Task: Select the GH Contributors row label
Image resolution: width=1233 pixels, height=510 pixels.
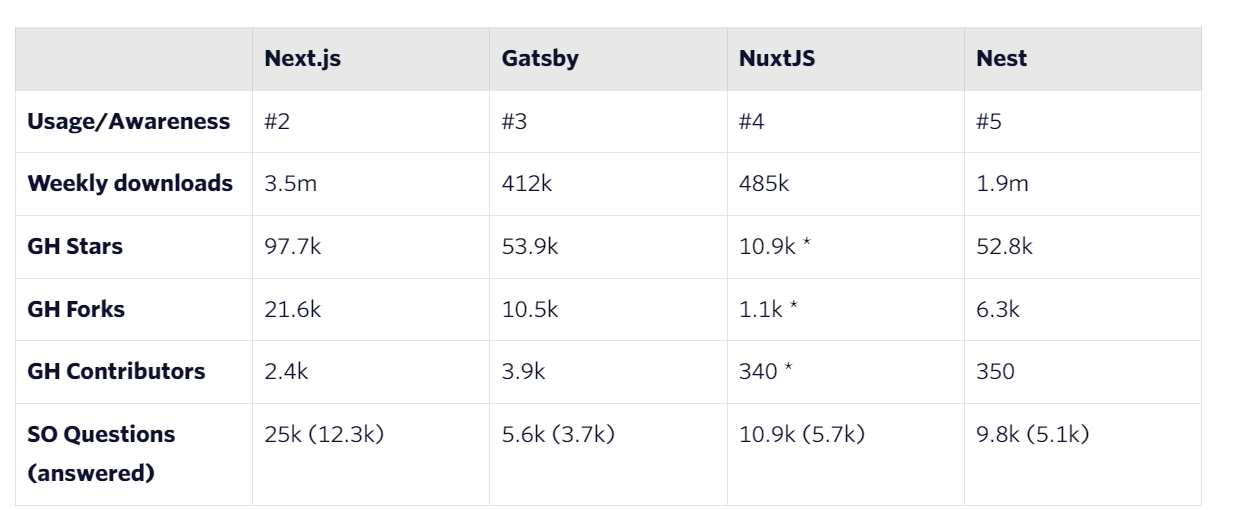Action: coord(116,371)
